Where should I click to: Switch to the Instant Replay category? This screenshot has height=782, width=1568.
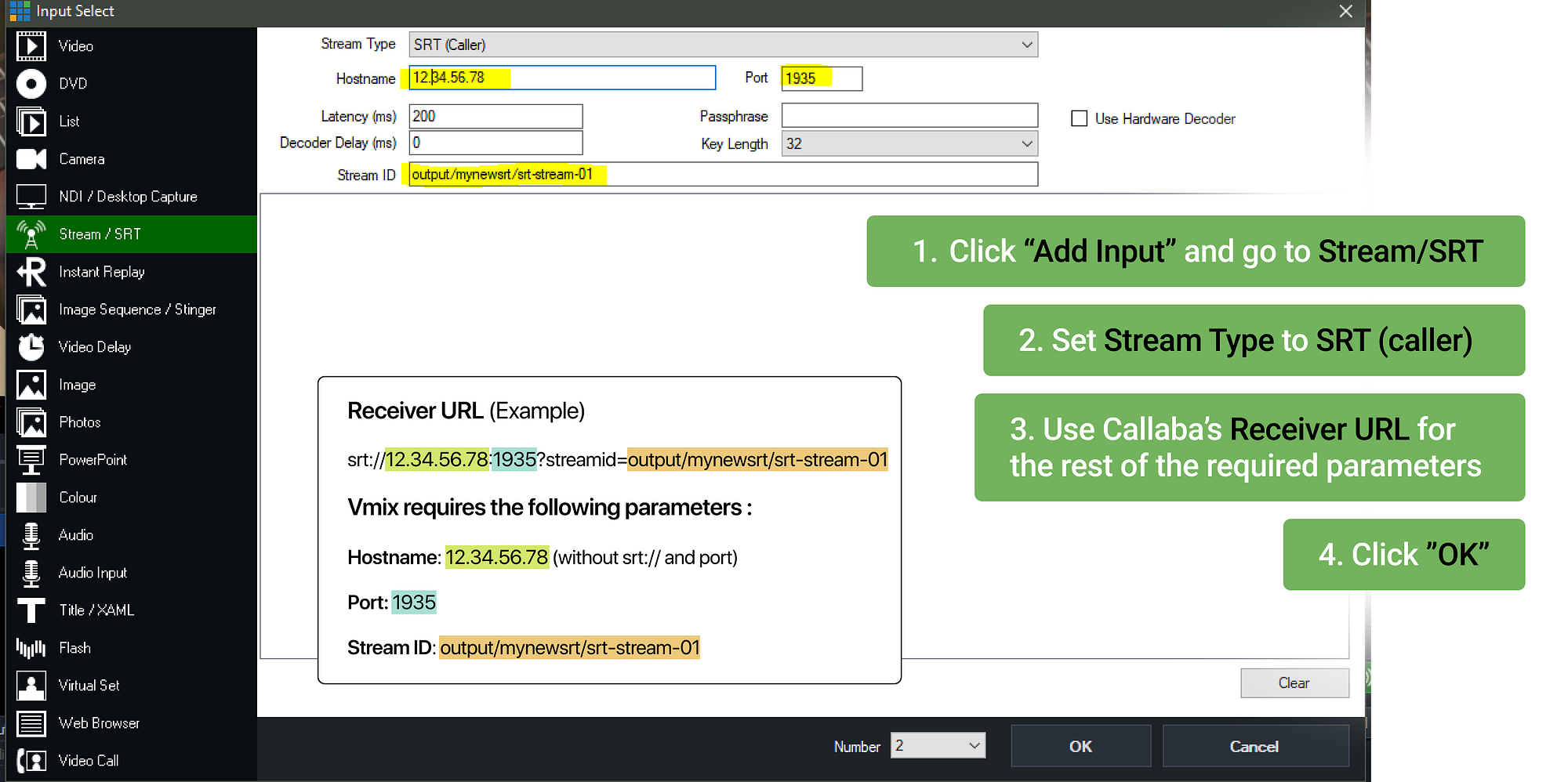pyautogui.click(x=132, y=271)
